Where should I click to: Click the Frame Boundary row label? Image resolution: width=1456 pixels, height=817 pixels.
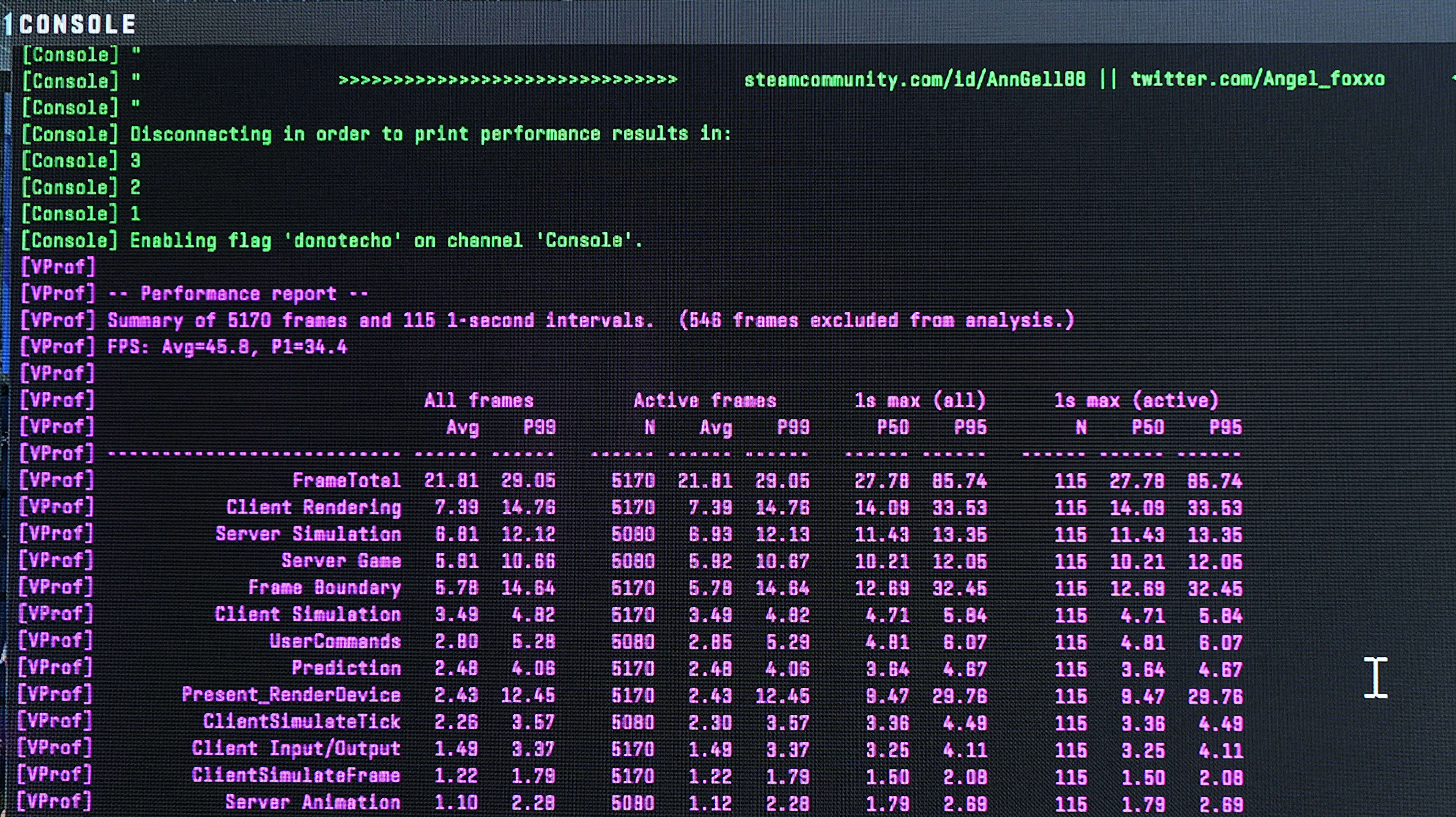324,588
